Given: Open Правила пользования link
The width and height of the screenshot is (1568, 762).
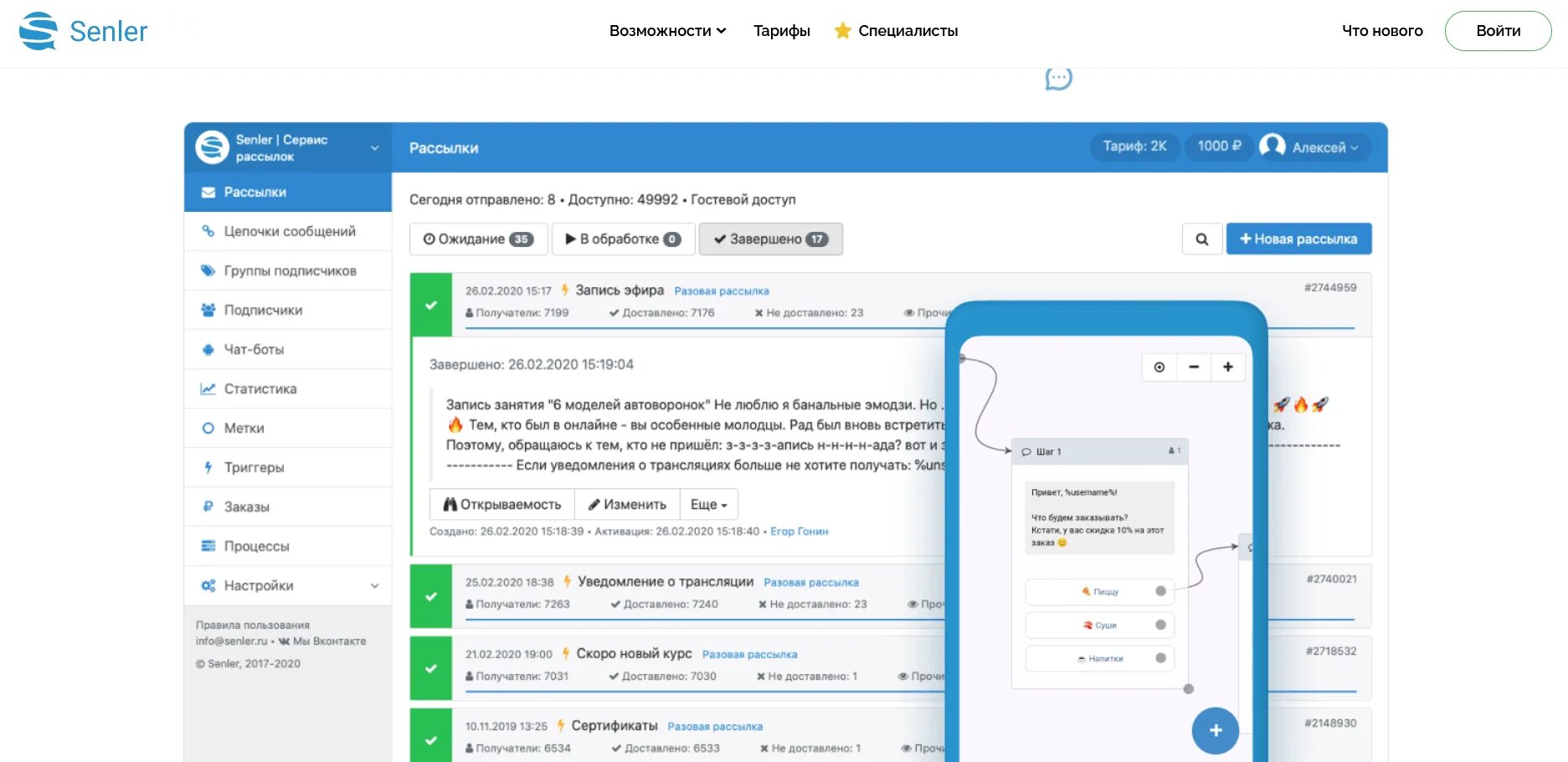Looking at the screenshot, I should click(x=253, y=625).
